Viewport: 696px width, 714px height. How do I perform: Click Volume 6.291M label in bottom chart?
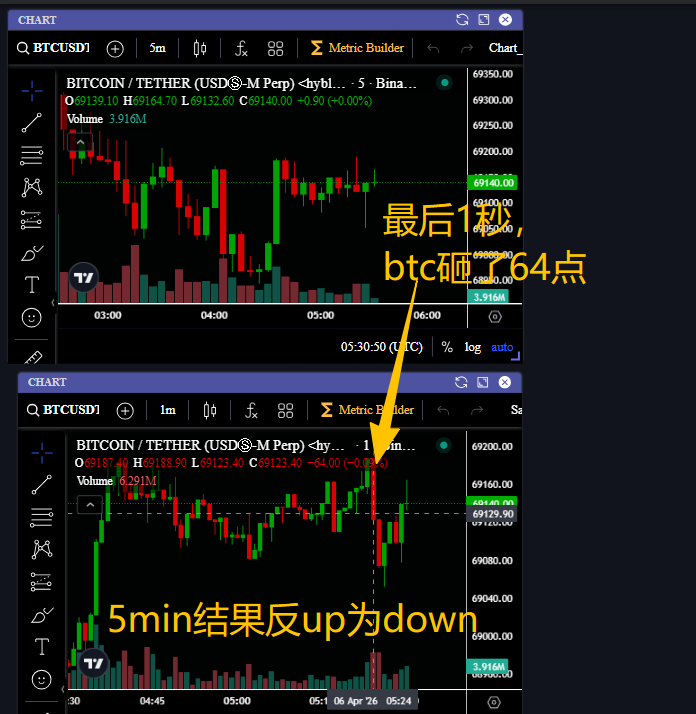tap(117, 481)
